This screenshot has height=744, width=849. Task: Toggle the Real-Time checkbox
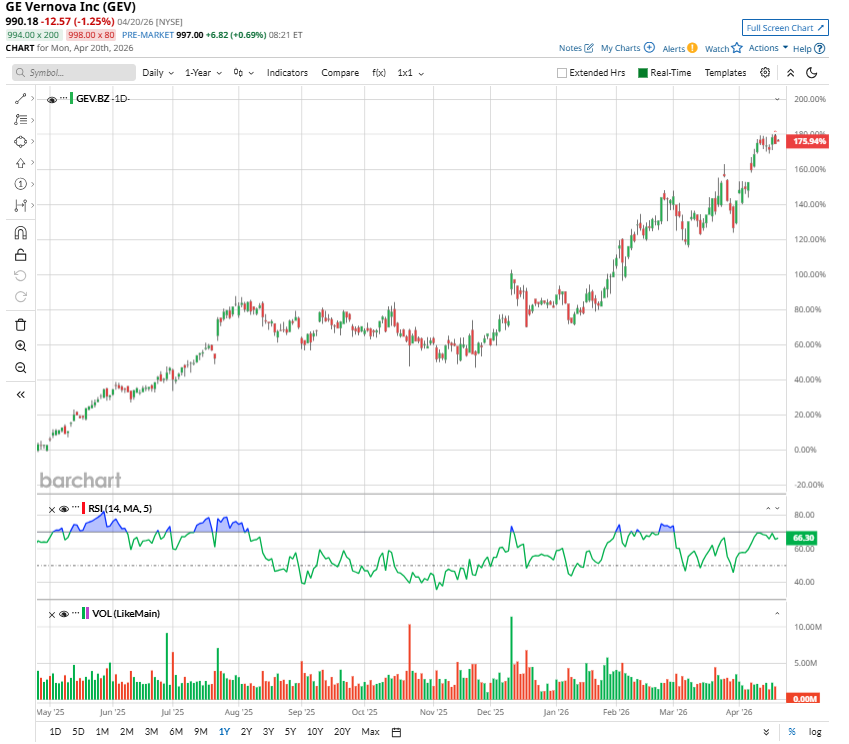(x=643, y=73)
